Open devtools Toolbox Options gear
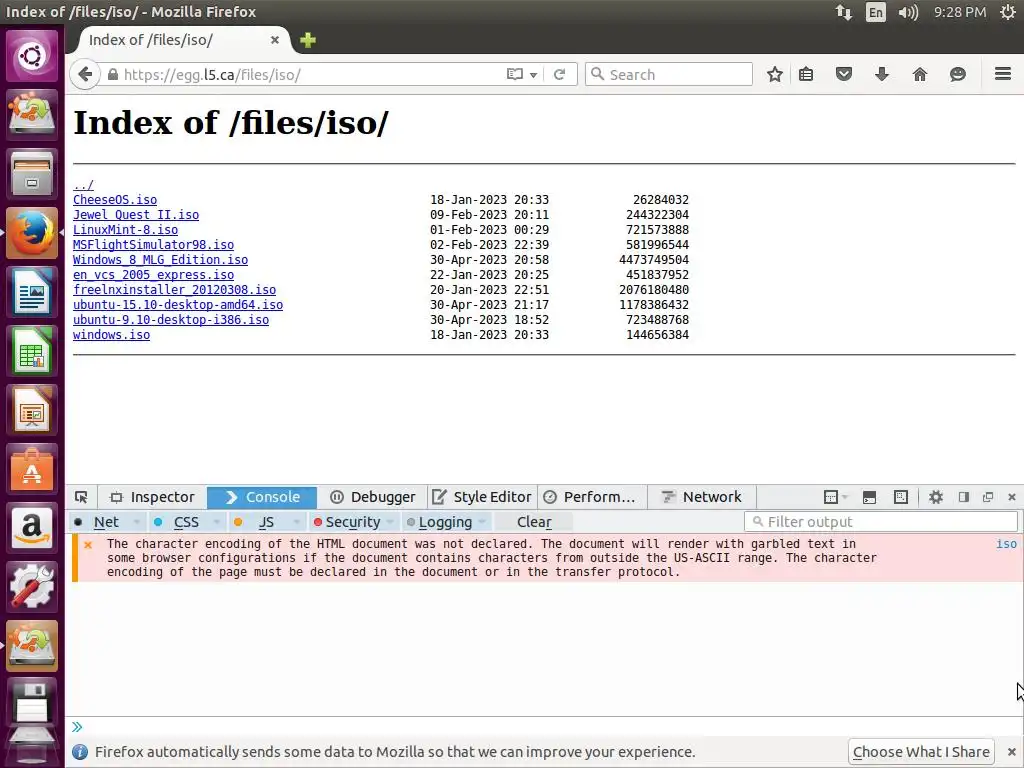The width and height of the screenshot is (1024, 768). pos(936,498)
